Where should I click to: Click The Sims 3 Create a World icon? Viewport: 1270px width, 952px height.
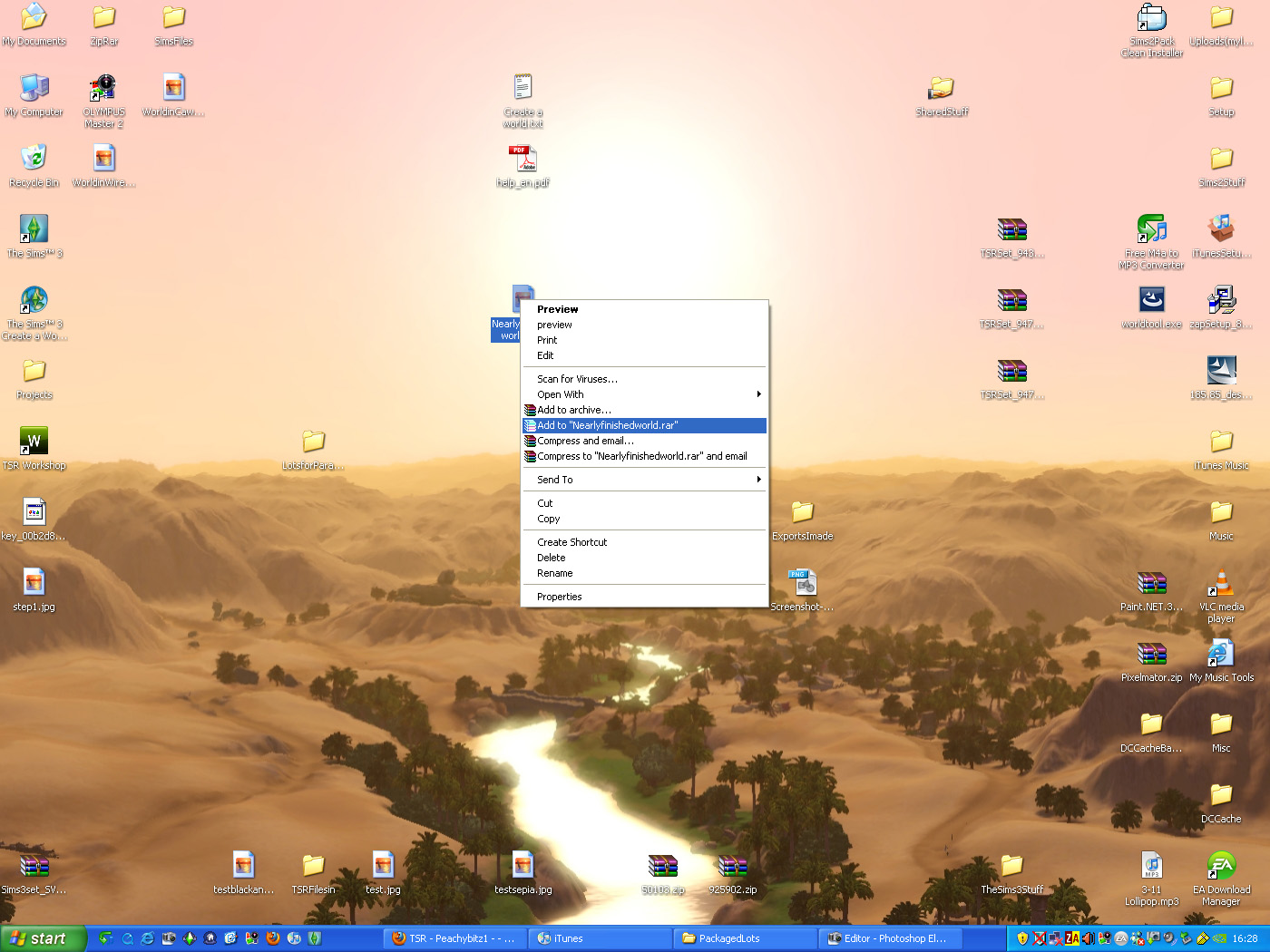point(34,301)
